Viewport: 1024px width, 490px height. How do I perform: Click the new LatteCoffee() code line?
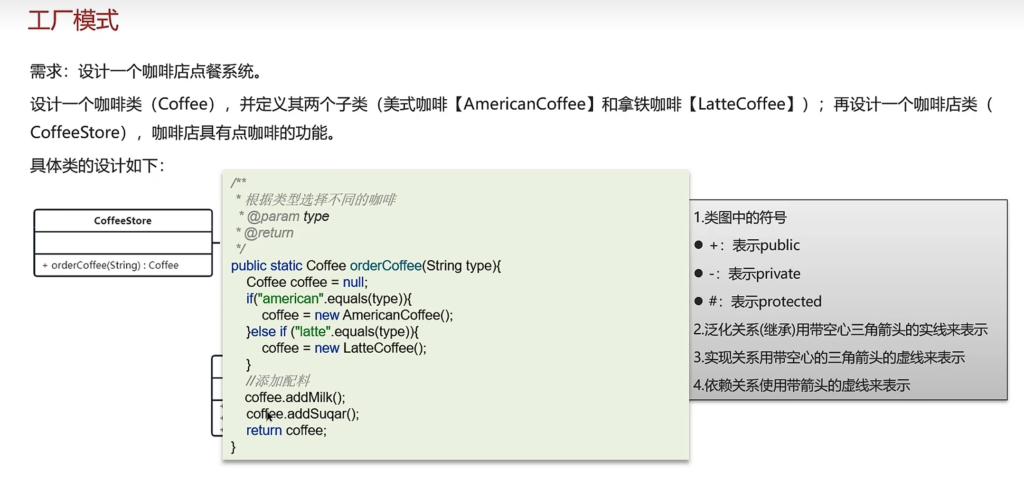tap(344, 347)
